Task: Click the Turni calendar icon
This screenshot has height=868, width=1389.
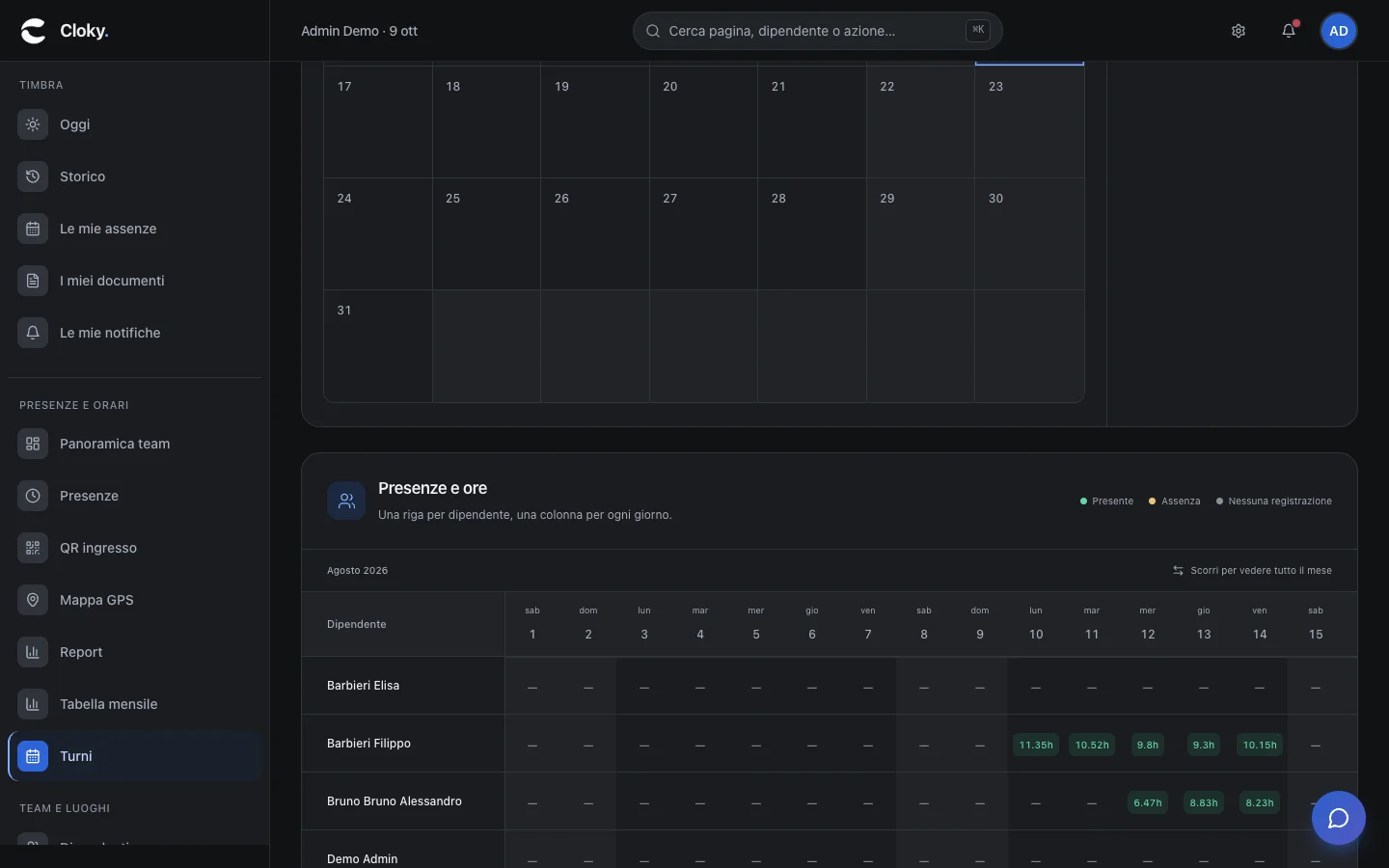Action: point(33,756)
